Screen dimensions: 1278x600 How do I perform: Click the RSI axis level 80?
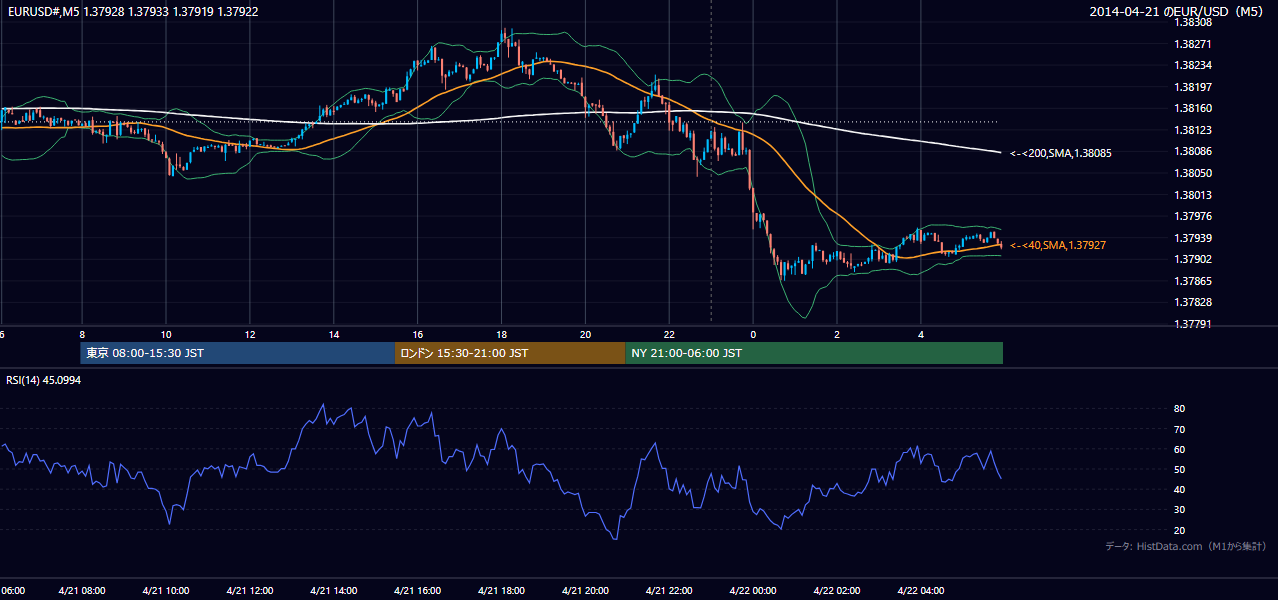click(x=1179, y=409)
